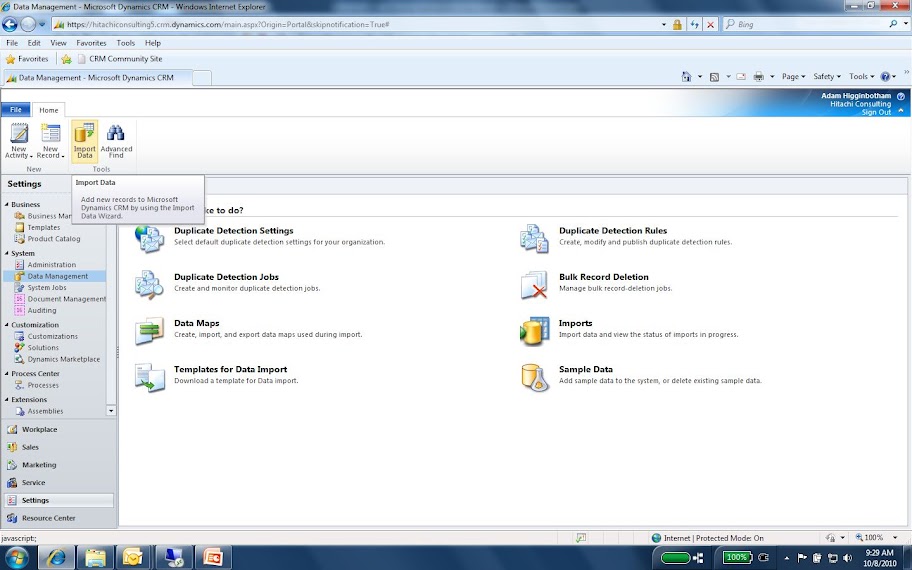Image resolution: width=912 pixels, height=570 pixels.
Task: Open Internet Explorer from the taskbar
Action: coord(56,558)
